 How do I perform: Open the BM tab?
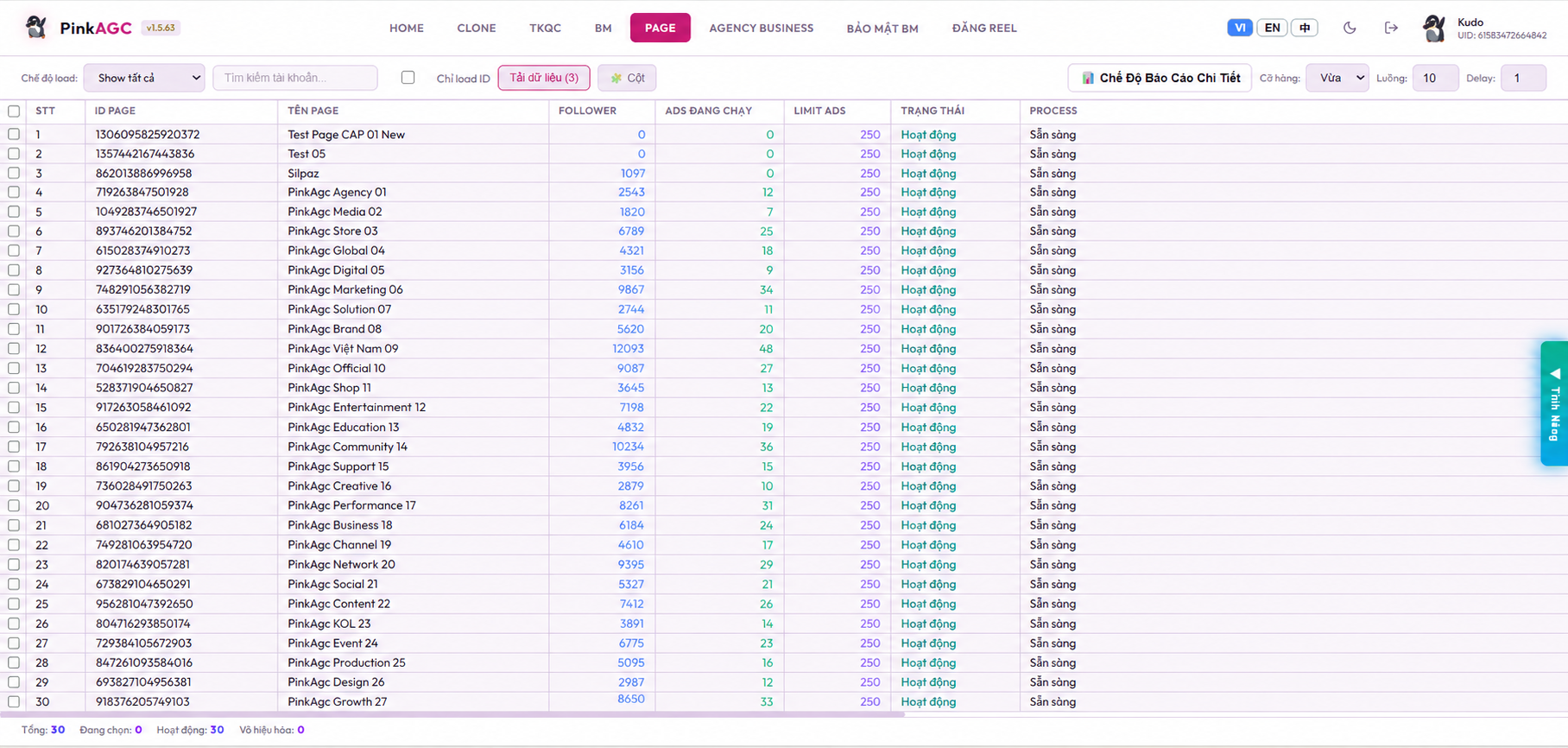603,28
